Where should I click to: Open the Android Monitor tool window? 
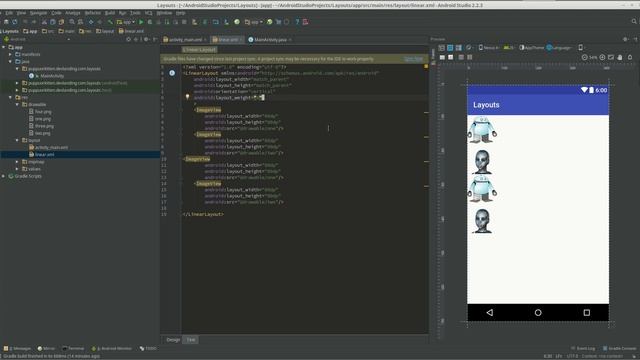tap(112, 349)
